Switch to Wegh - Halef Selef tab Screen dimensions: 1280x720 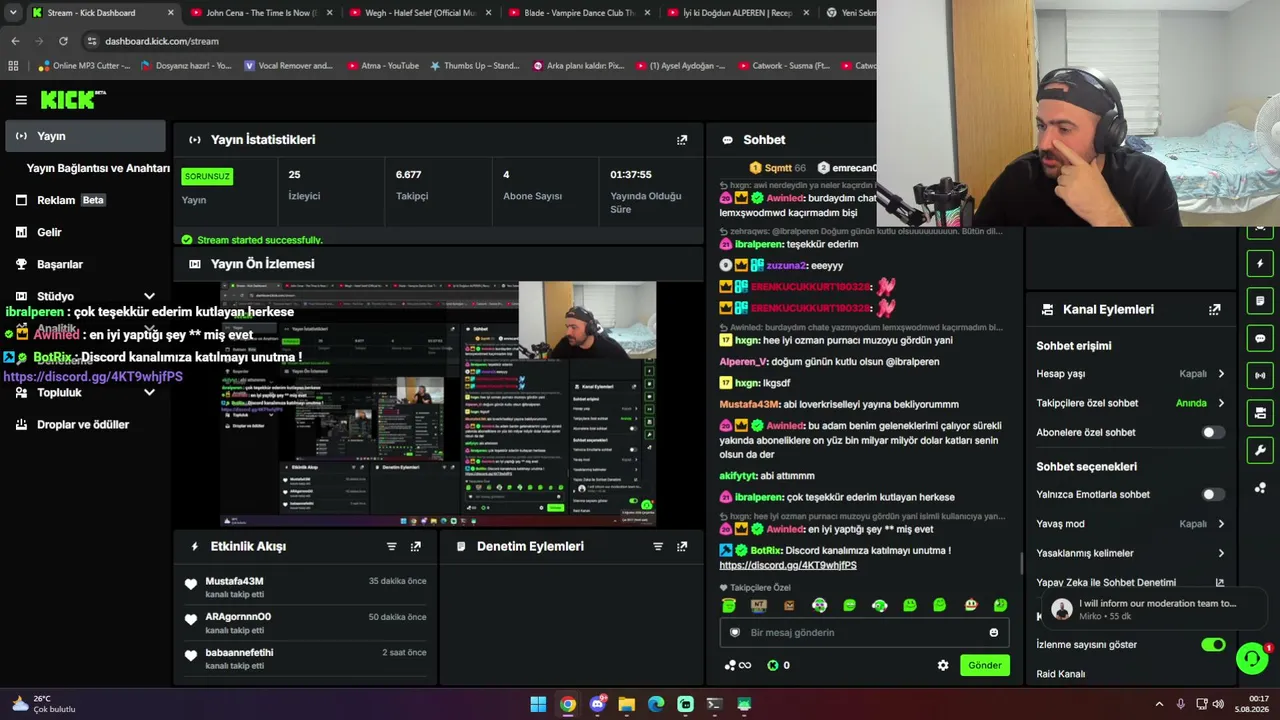419,13
